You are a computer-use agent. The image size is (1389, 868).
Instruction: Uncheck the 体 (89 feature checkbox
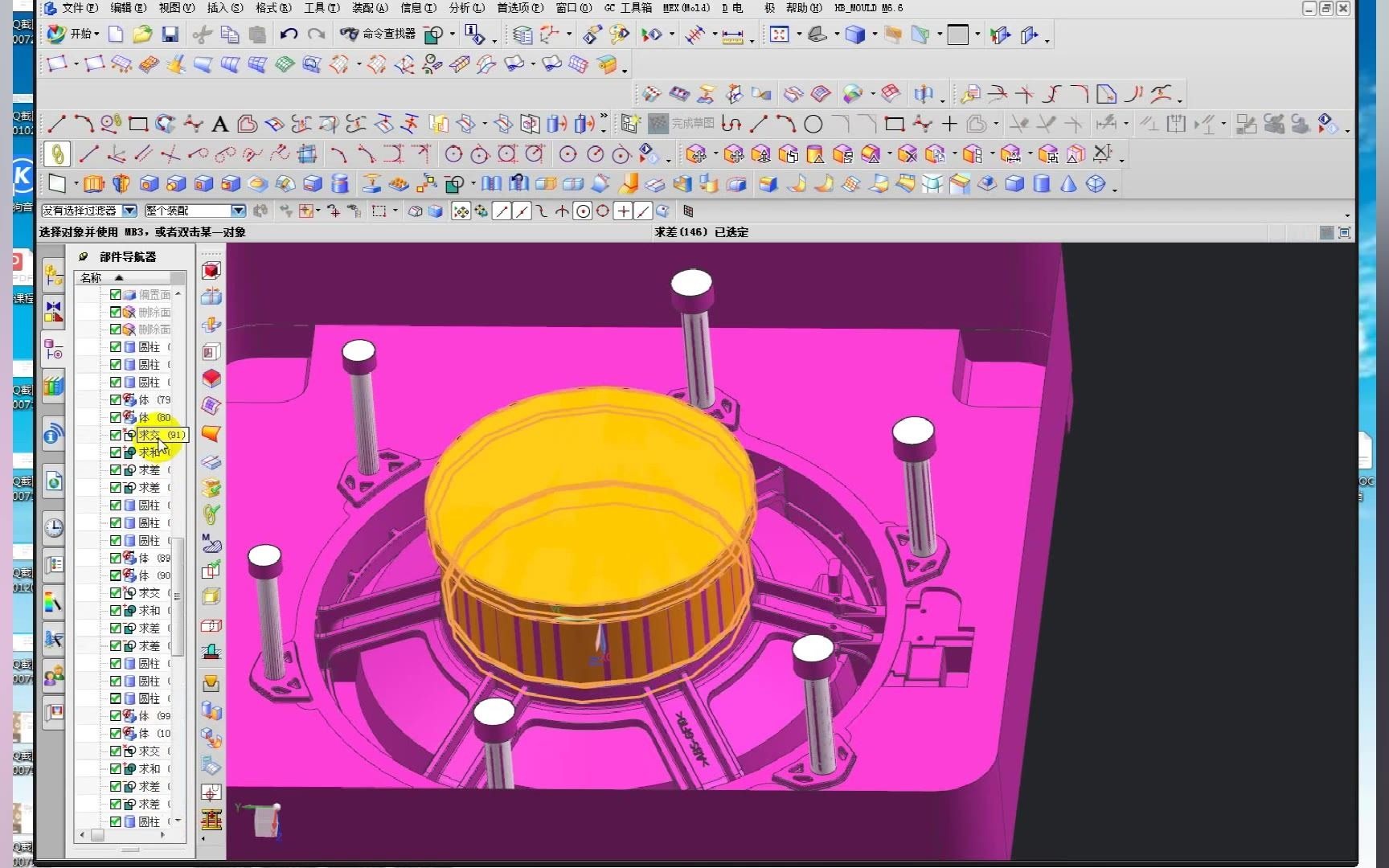(115, 558)
